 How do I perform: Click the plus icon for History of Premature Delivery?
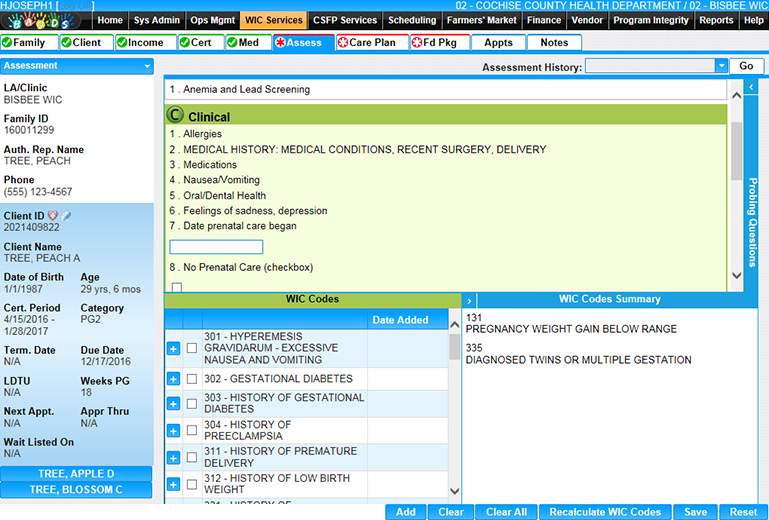click(x=173, y=458)
